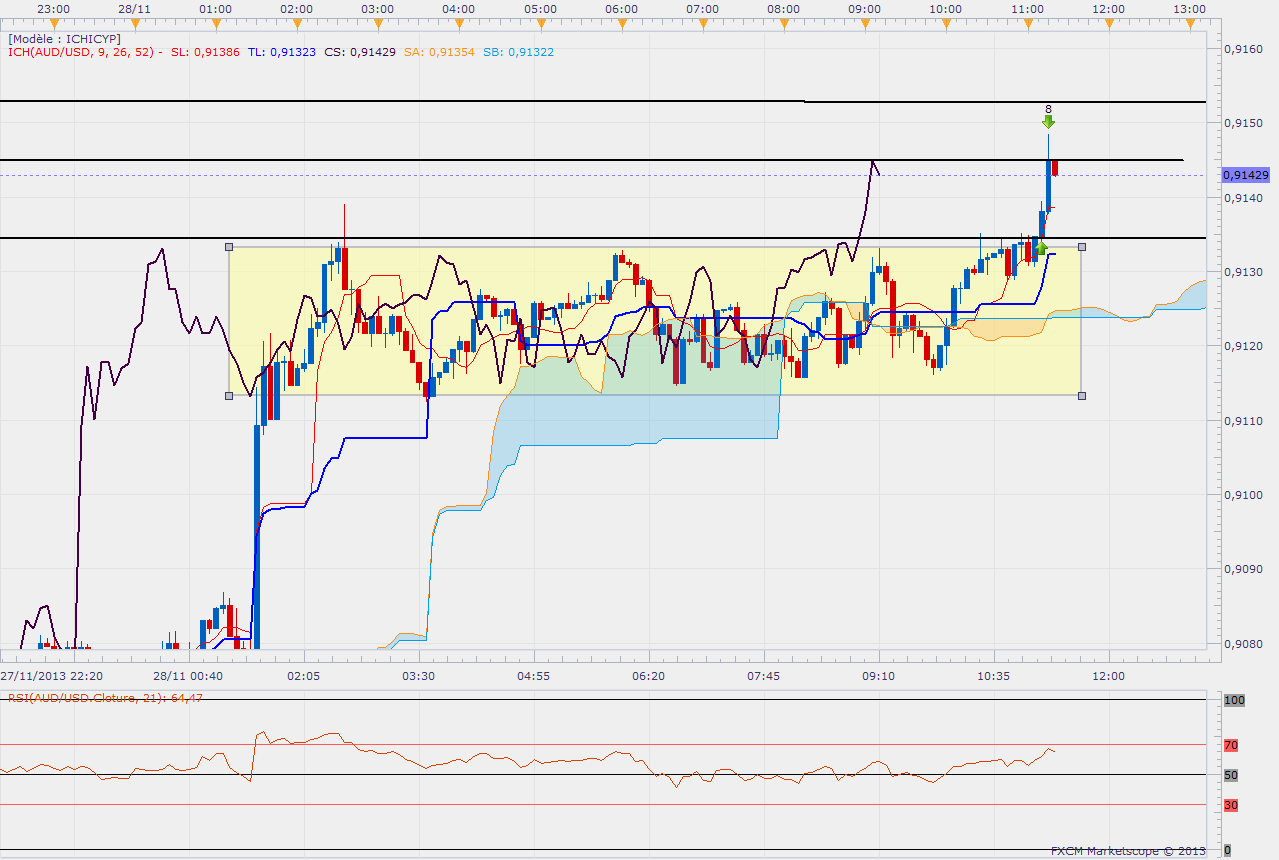This screenshot has height=860, width=1279.
Task: Click the RSI 30 oversold level label
Action: click(x=1231, y=805)
